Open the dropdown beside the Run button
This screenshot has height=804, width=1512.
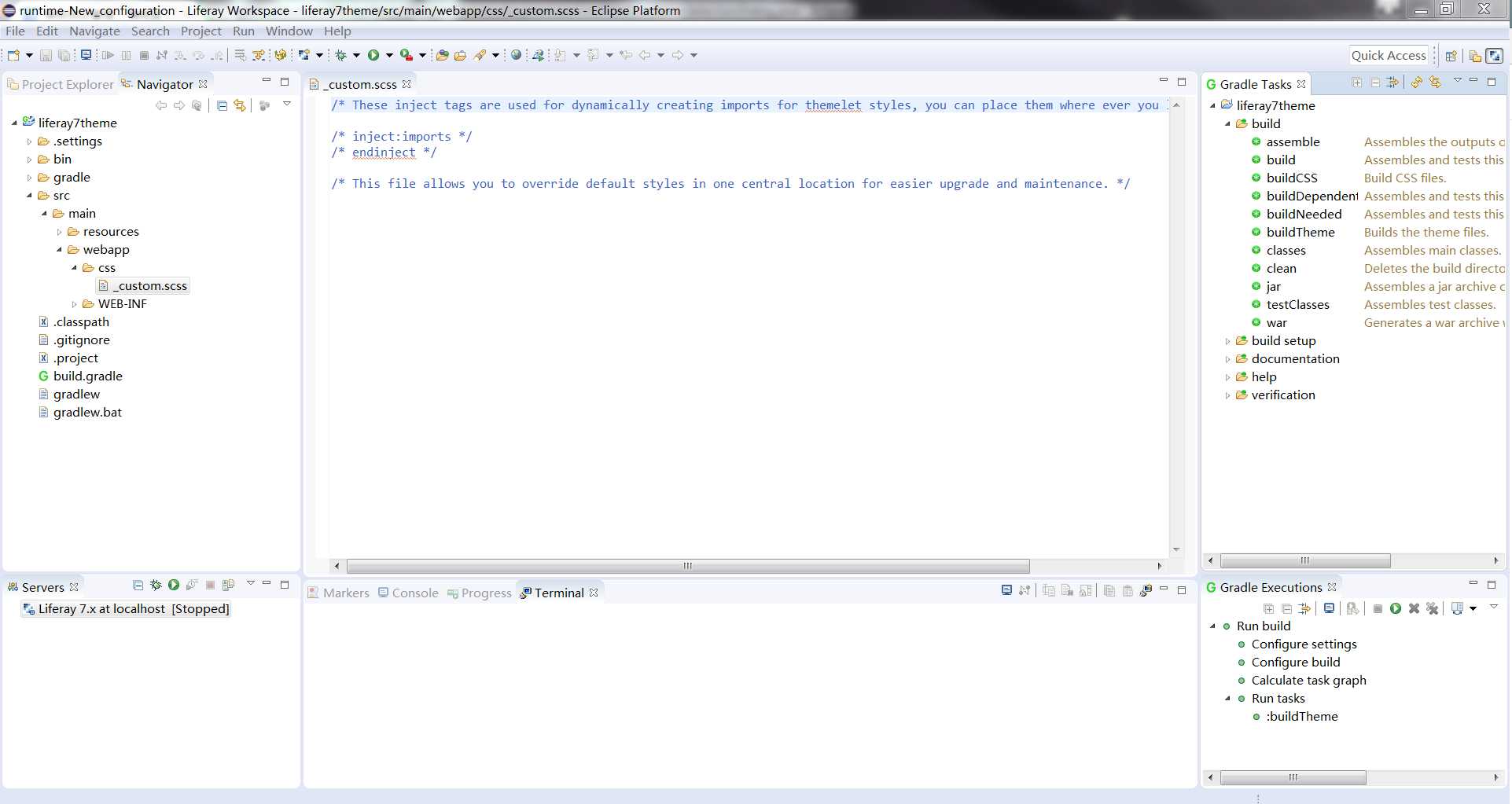[x=389, y=55]
